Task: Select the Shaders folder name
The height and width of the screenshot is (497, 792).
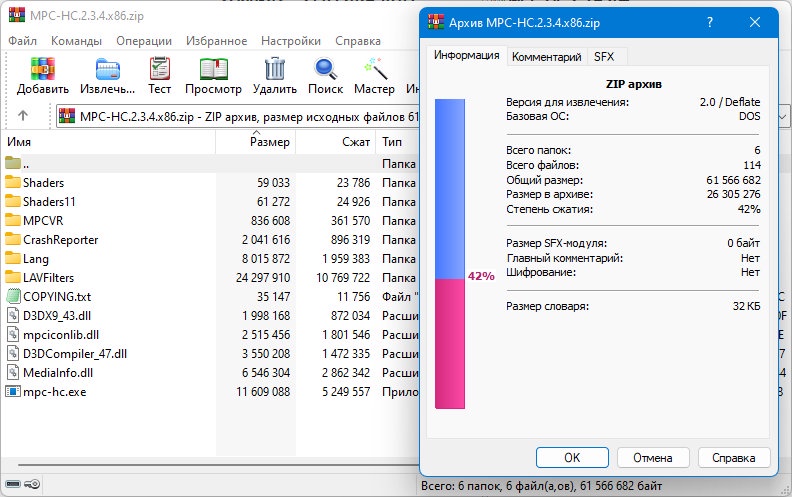Action: [x=43, y=182]
